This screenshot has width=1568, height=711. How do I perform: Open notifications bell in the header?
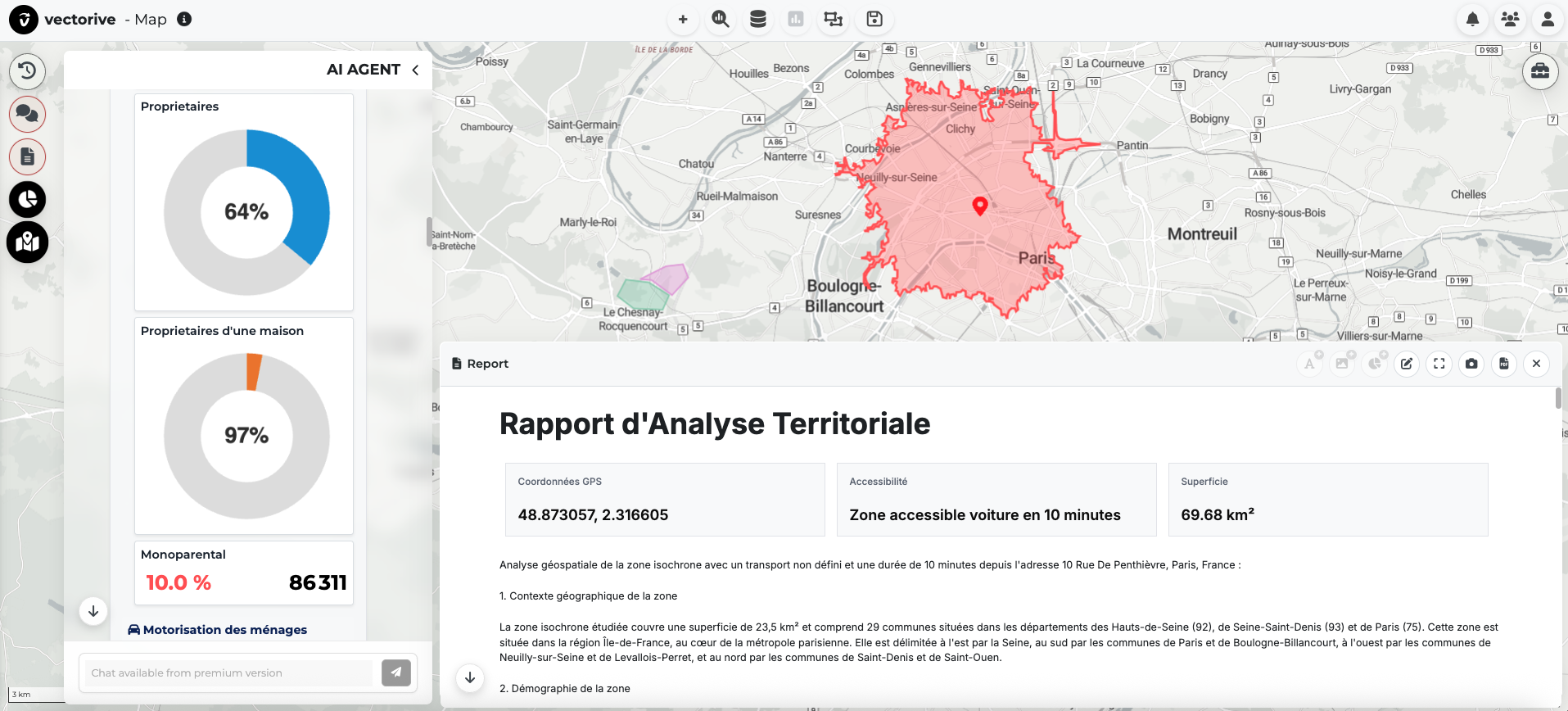click(1472, 19)
